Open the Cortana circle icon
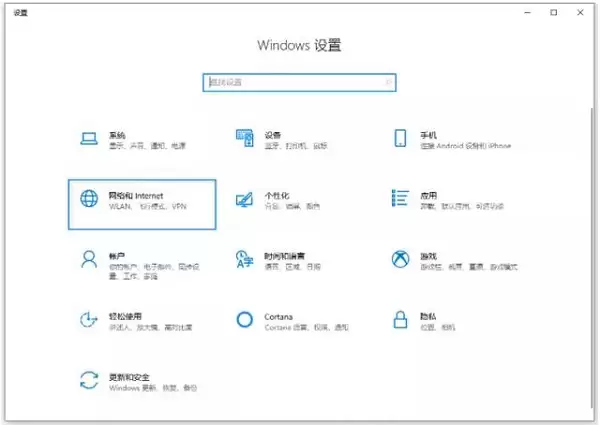 click(x=245, y=320)
